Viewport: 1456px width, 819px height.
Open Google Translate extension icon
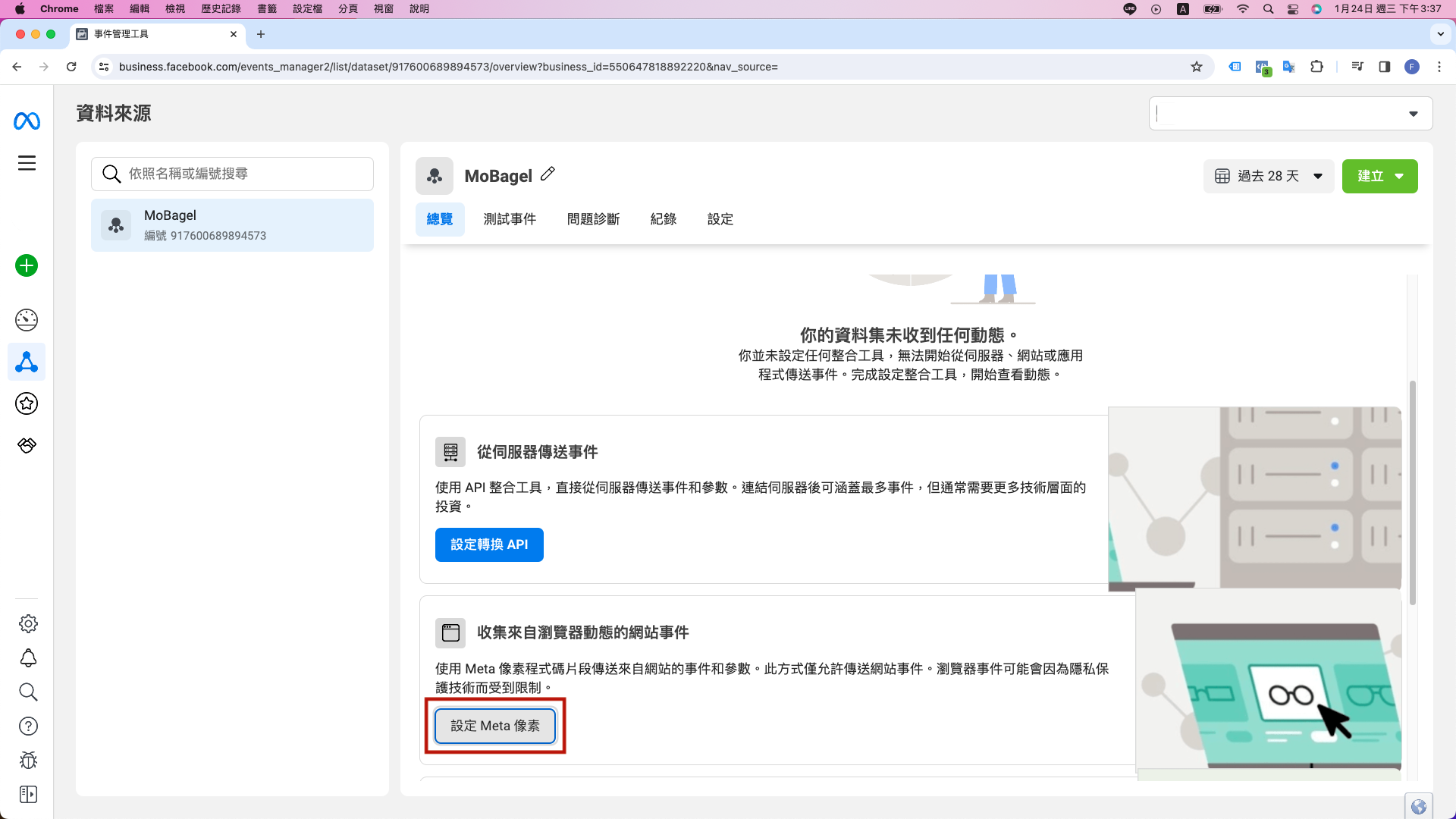[x=1288, y=67]
